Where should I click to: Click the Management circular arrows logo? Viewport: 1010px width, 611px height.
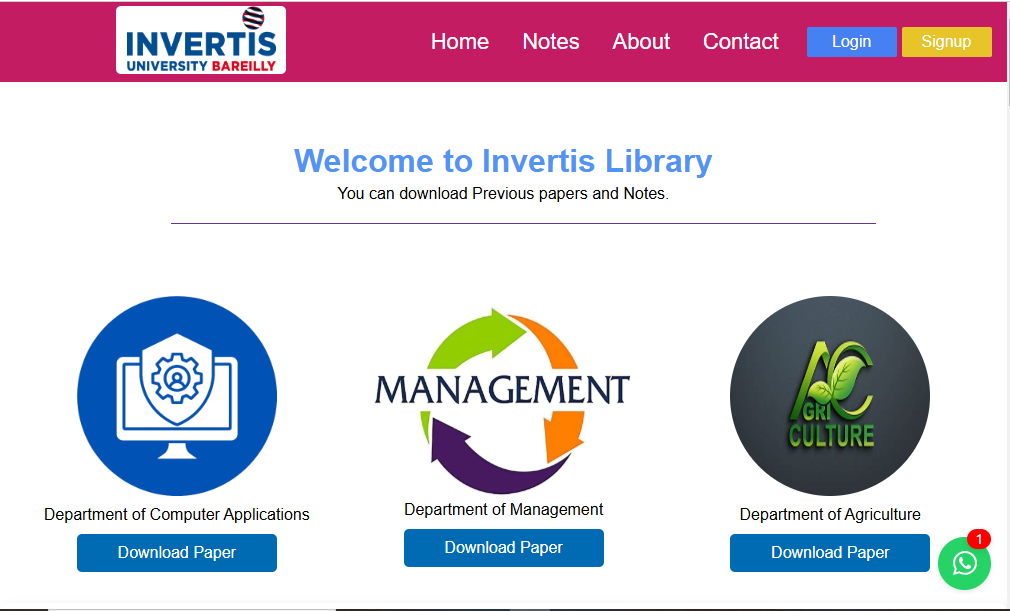pos(503,400)
